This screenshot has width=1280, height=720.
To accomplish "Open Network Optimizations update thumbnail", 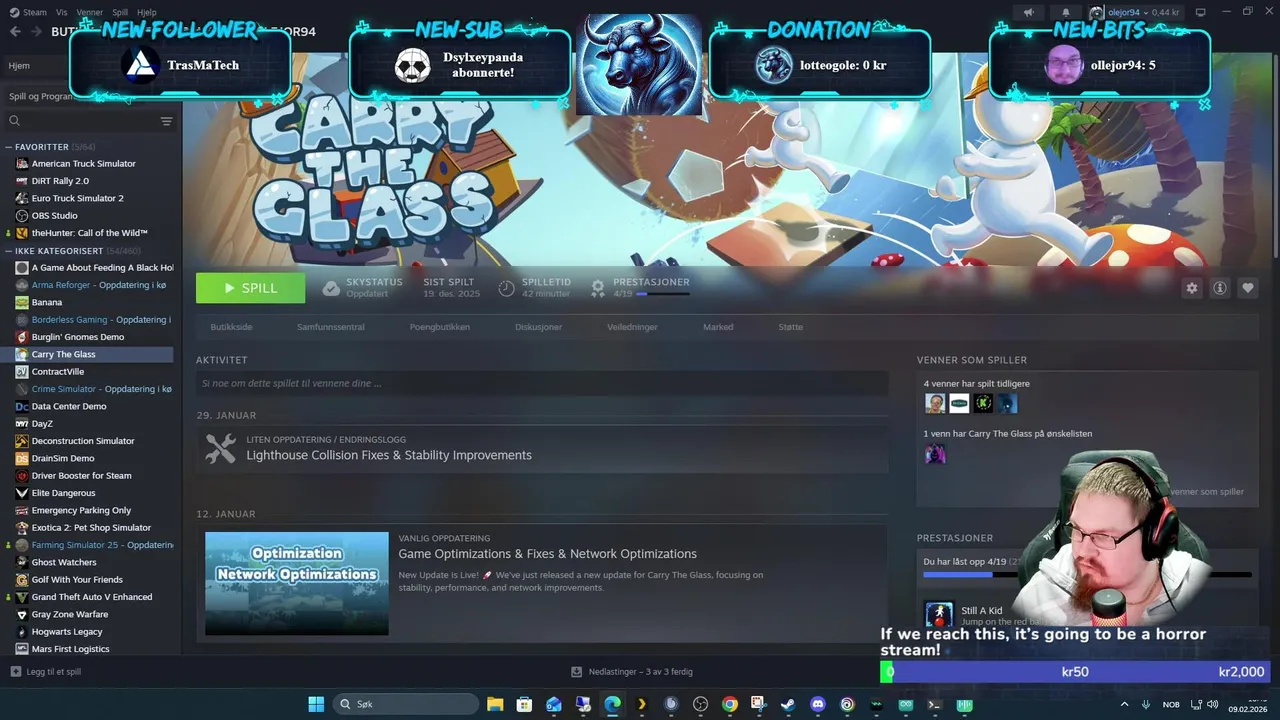I will click(297, 583).
